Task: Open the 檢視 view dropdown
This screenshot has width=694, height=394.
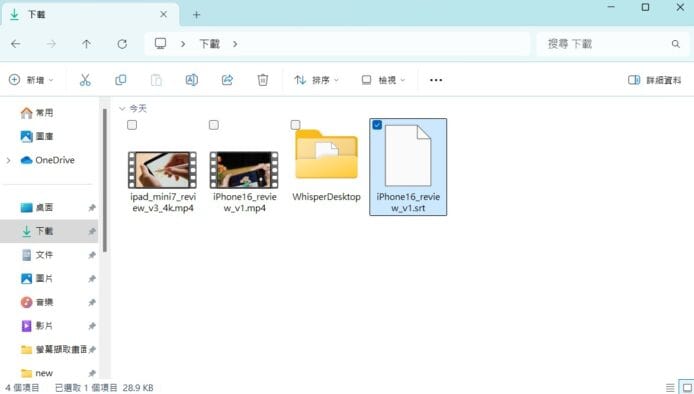Action: pos(383,80)
